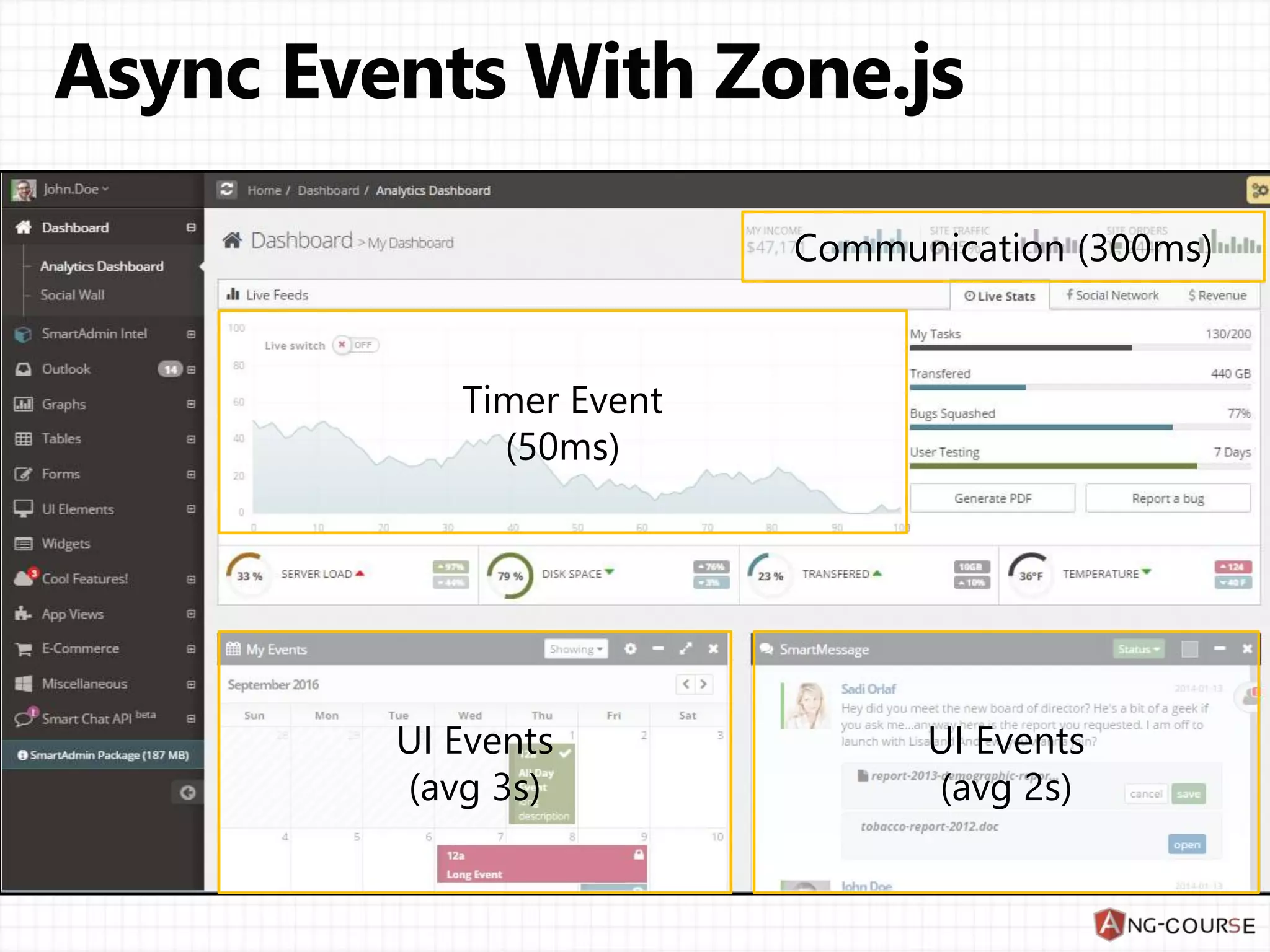1270x952 pixels.
Task: Click the My Events widget gear icon
Action: [631, 649]
